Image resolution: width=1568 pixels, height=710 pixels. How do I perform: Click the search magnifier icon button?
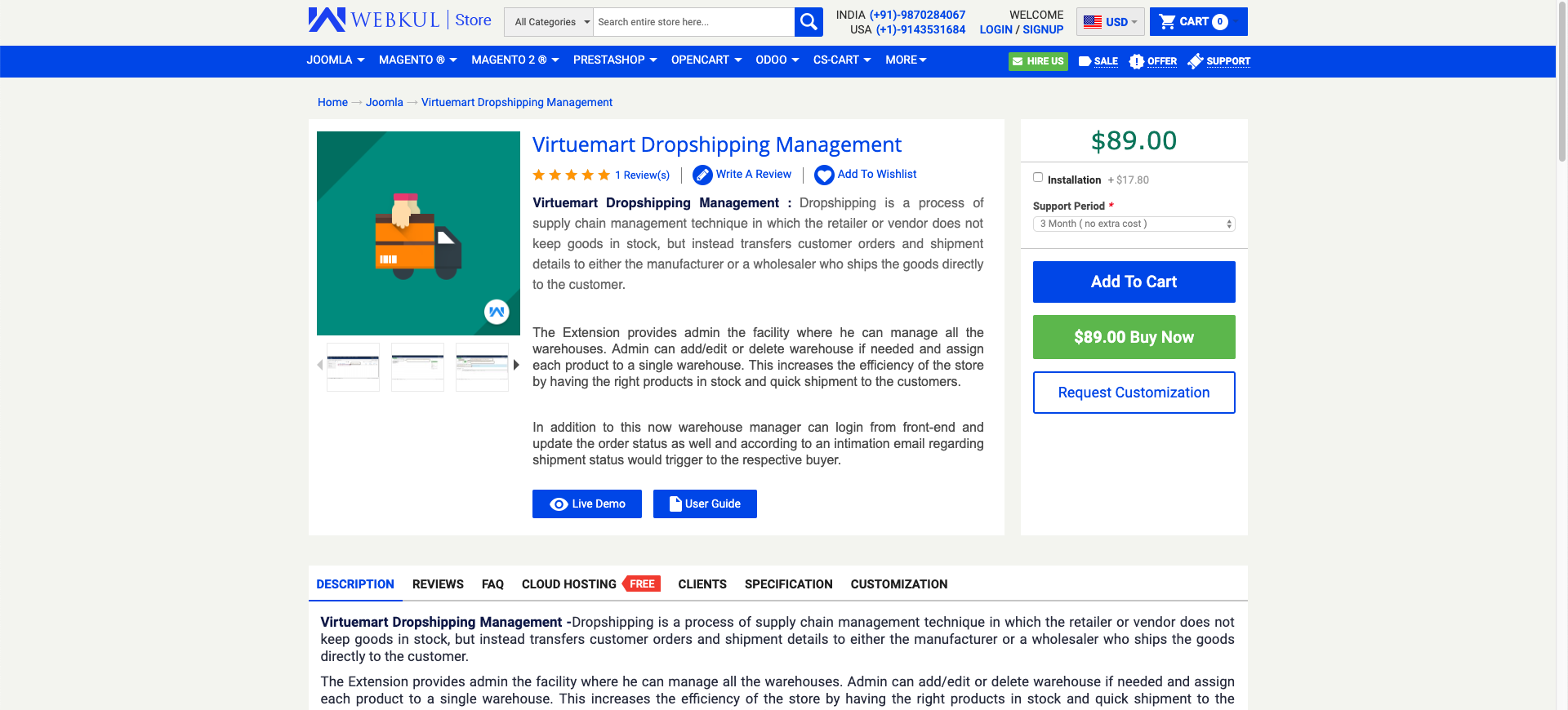pyautogui.click(x=808, y=22)
